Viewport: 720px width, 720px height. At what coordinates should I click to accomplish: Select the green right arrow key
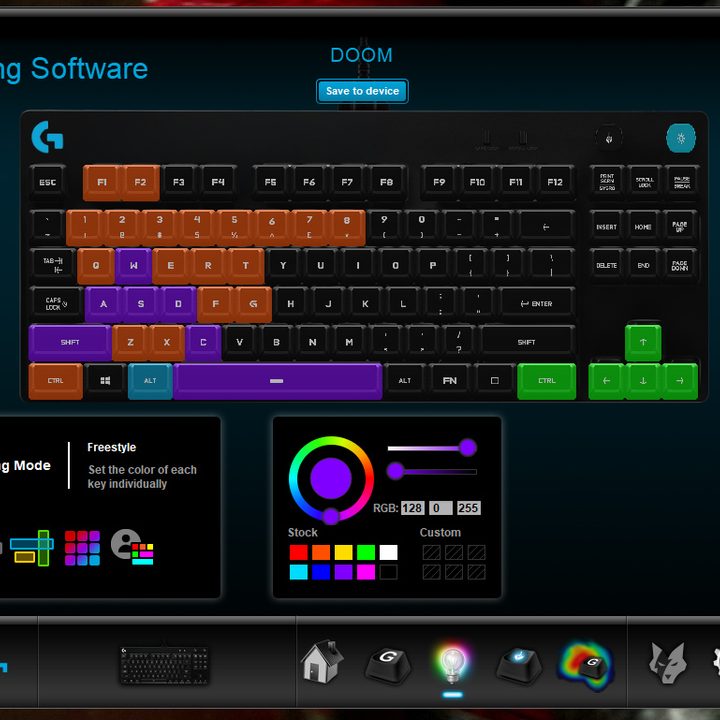point(680,381)
